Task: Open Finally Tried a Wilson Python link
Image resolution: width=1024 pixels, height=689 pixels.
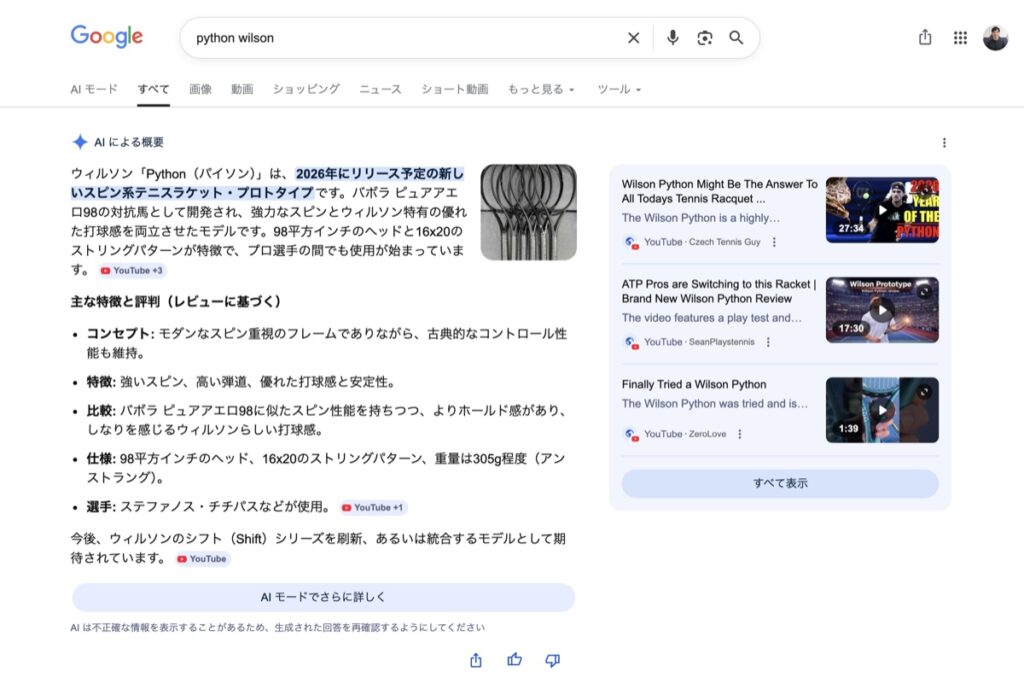Action: tap(694, 385)
